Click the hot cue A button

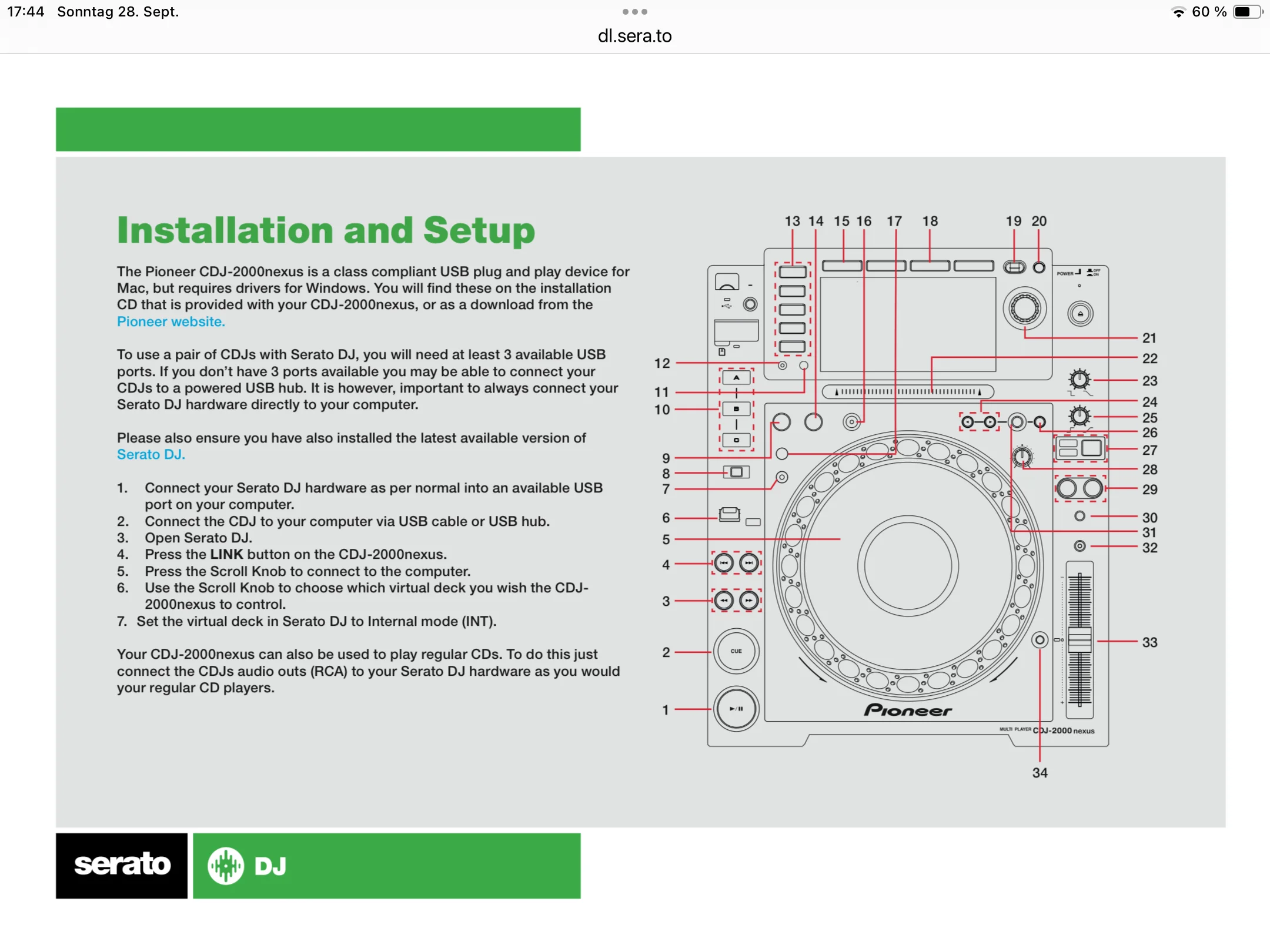(x=736, y=378)
